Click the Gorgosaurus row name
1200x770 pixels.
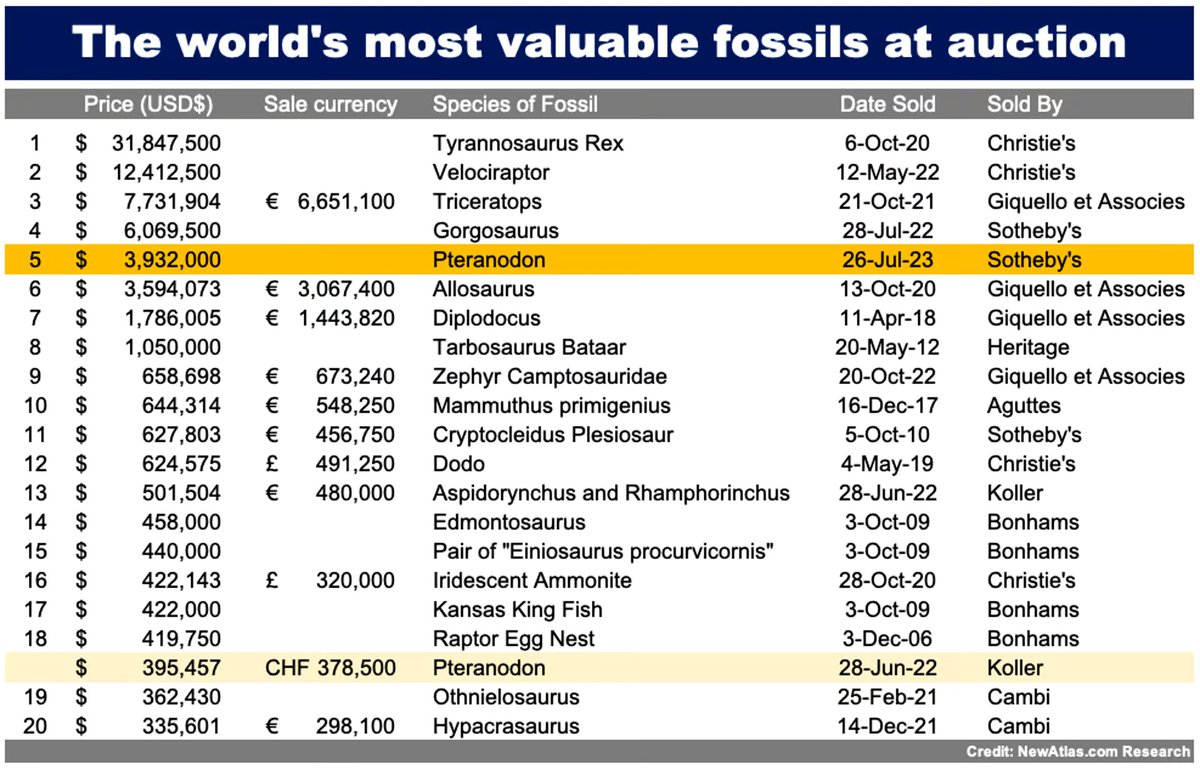495,231
